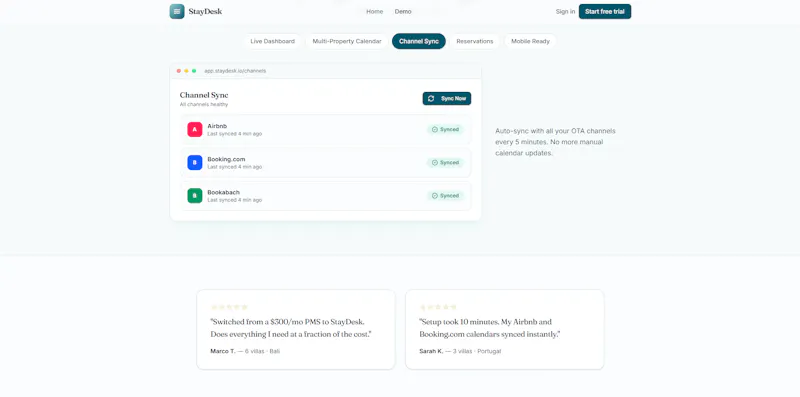Click 'Last synced 4 min ago' under Bookabach

click(235, 200)
